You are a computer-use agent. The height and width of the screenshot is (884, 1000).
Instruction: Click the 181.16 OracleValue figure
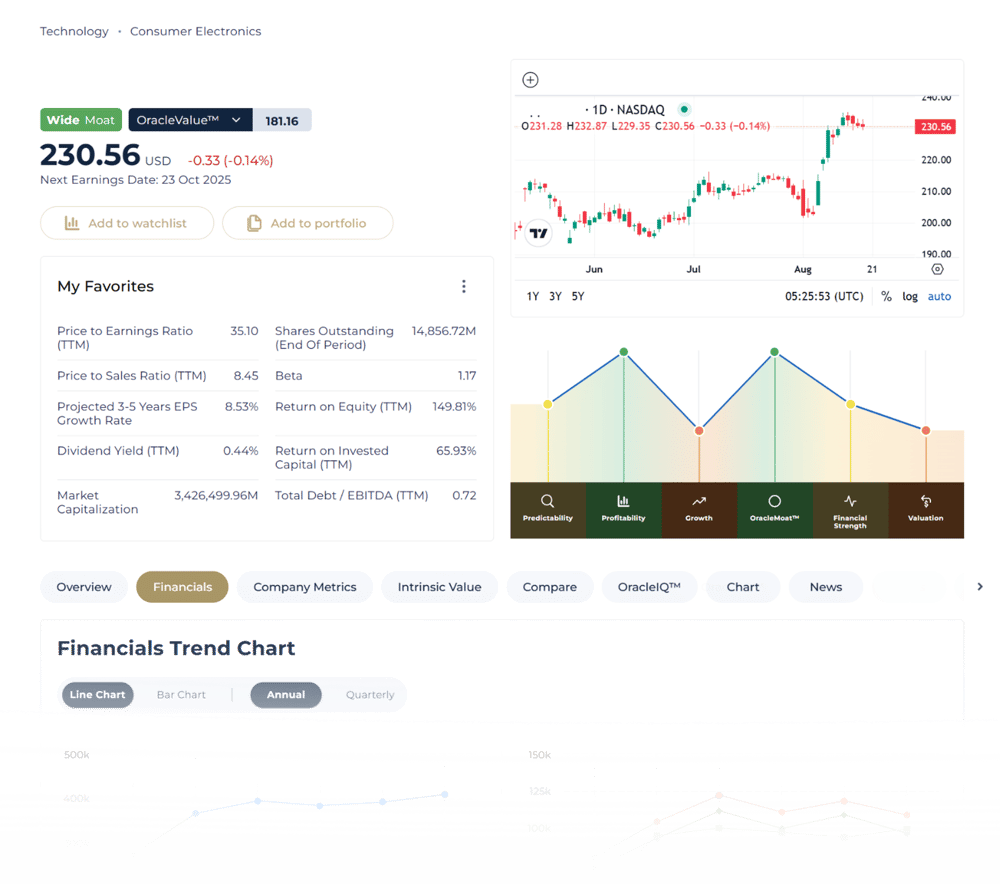click(282, 121)
